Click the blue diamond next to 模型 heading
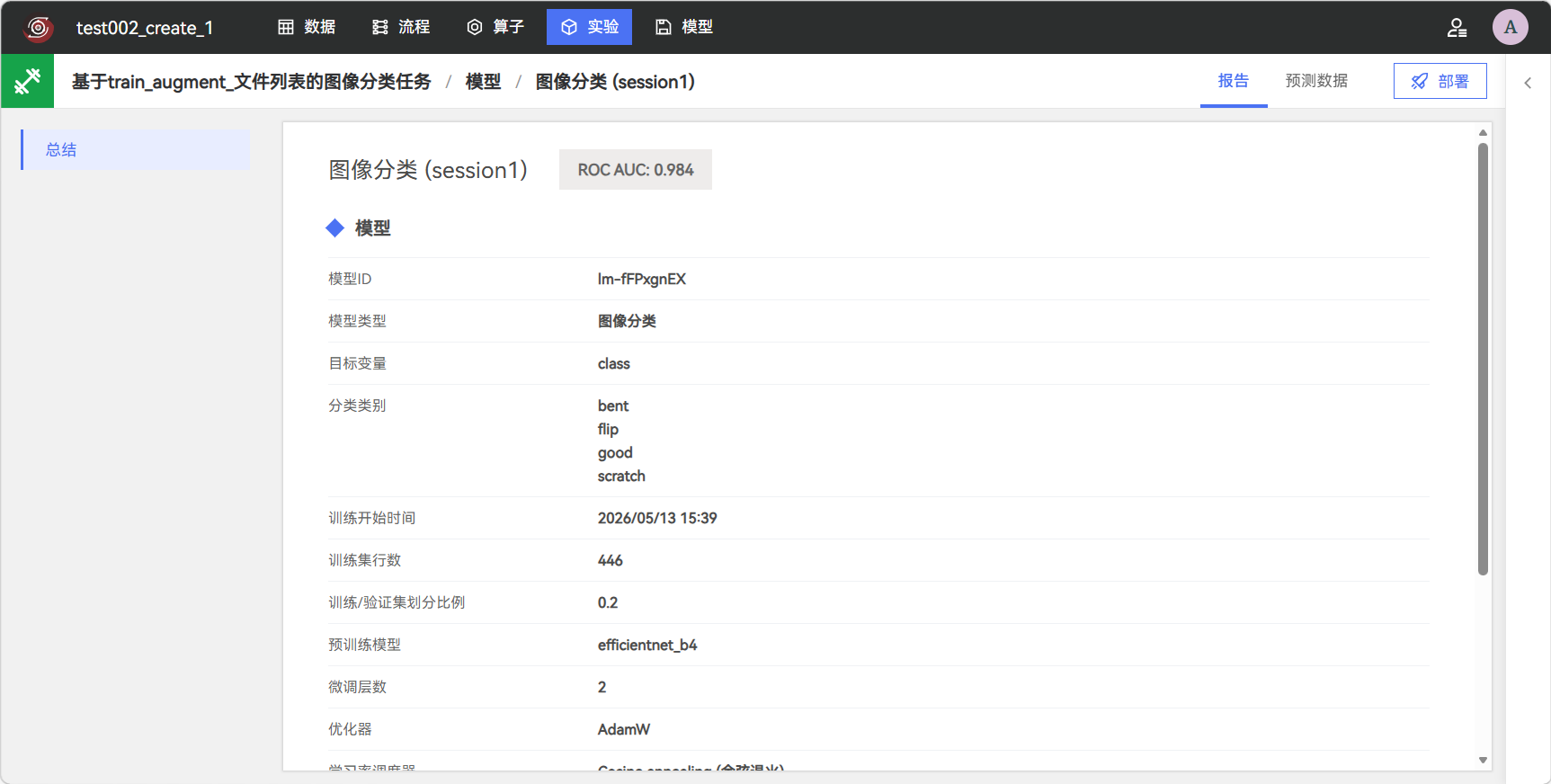 click(x=334, y=228)
